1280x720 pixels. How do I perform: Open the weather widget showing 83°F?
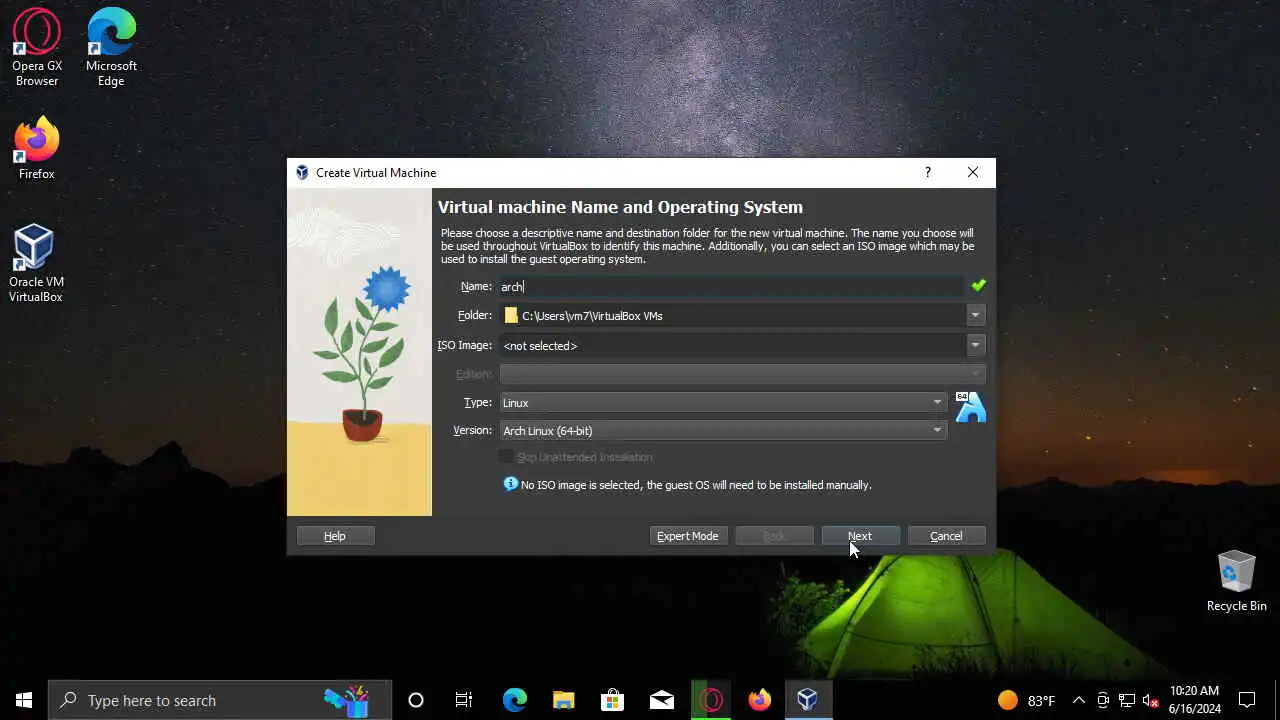click(x=1026, y=700)
